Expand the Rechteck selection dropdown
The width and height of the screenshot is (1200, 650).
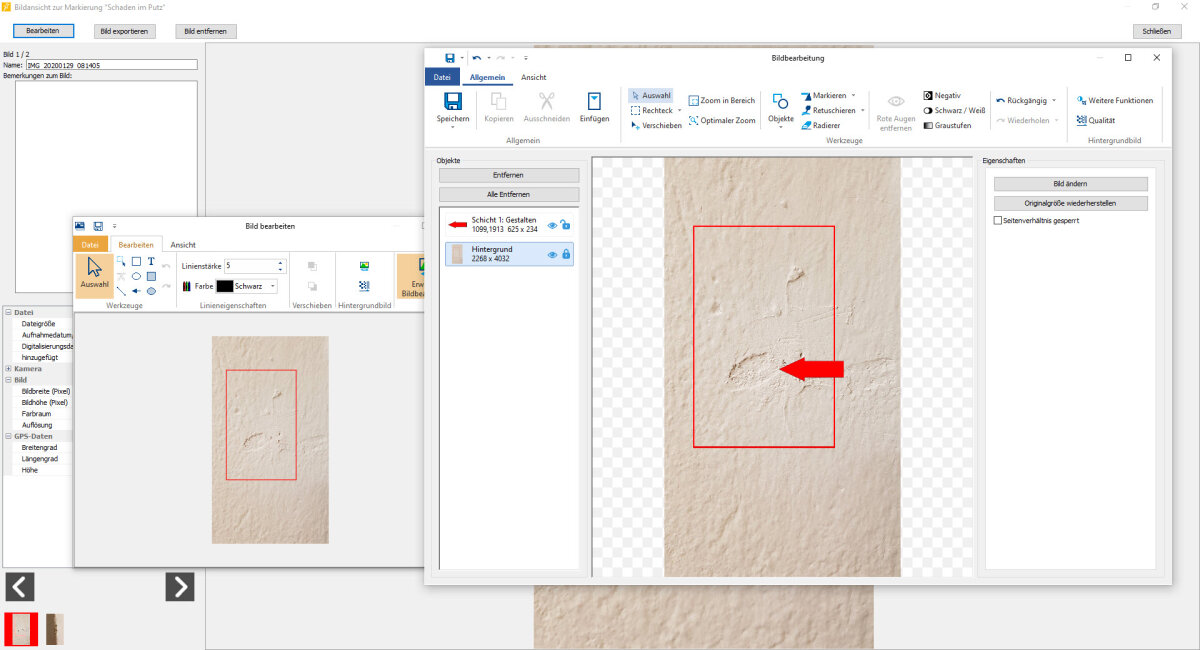680,110
